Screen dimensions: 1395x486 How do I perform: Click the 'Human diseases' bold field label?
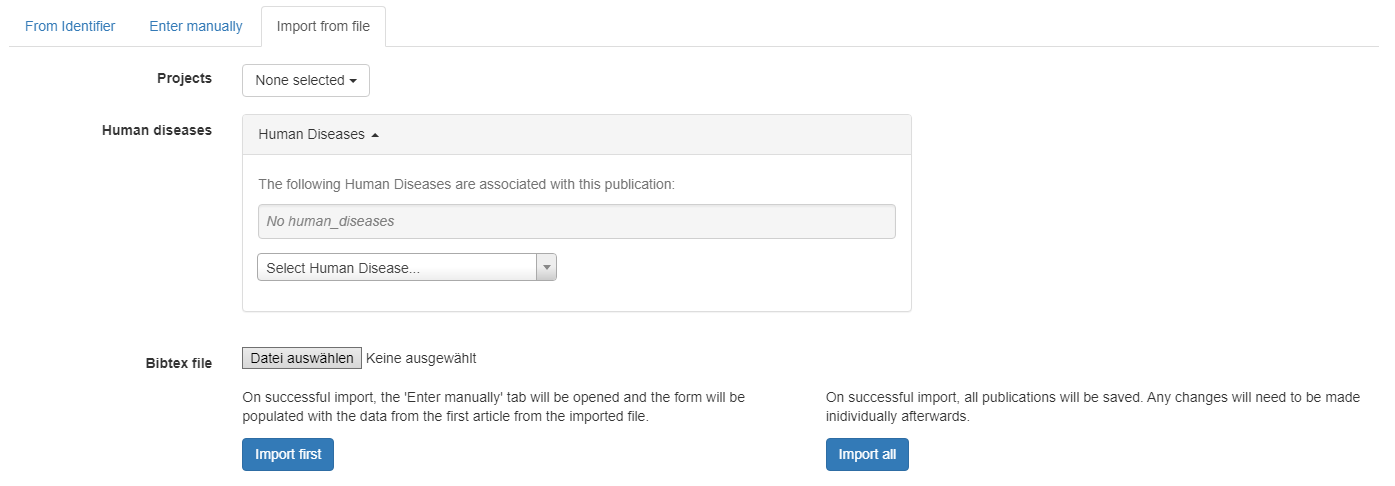click(x=156, y=130)
